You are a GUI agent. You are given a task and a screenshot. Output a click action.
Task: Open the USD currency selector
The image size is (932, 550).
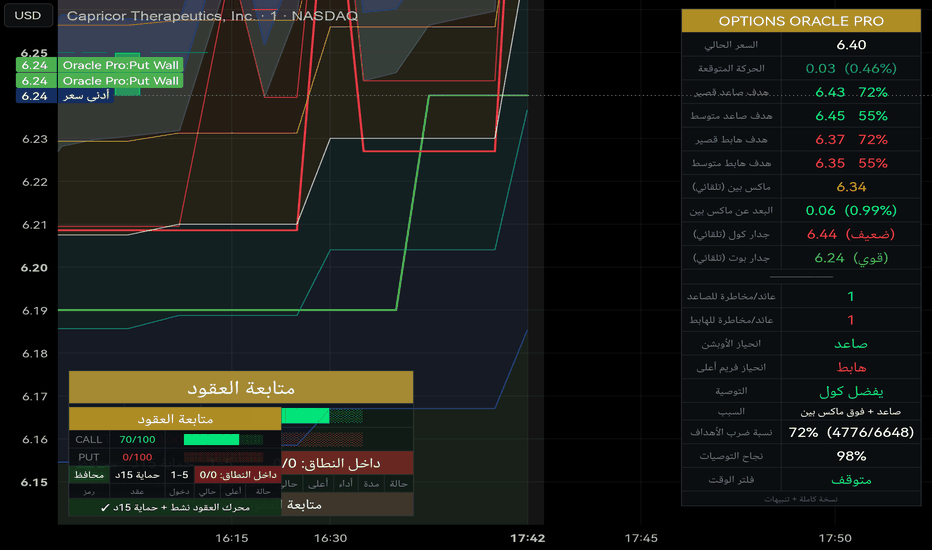point(28,15)
